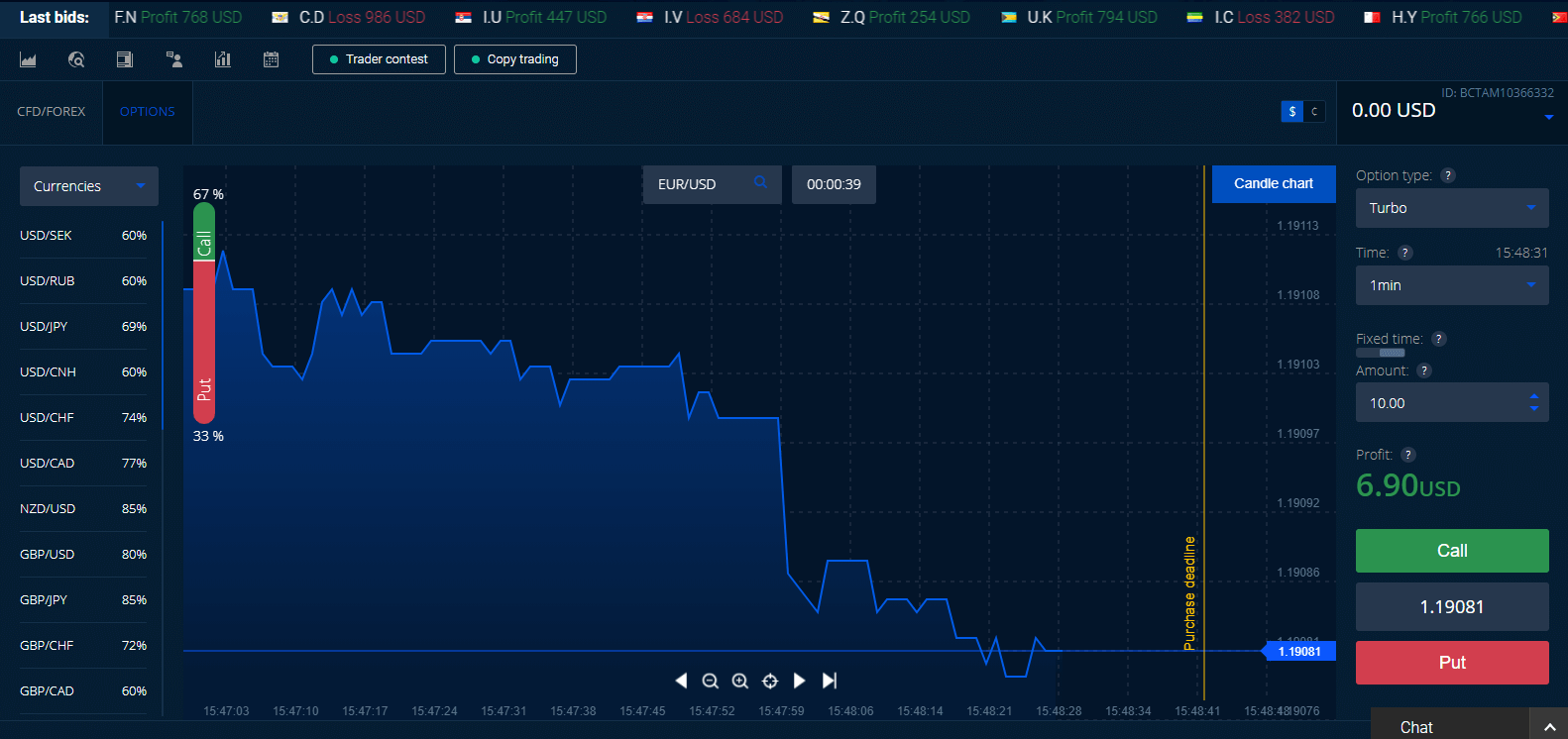Select USD/CHF currency pair
Image resolution: width=1568 pixels, height=739 pixels.
coord(83,418)
